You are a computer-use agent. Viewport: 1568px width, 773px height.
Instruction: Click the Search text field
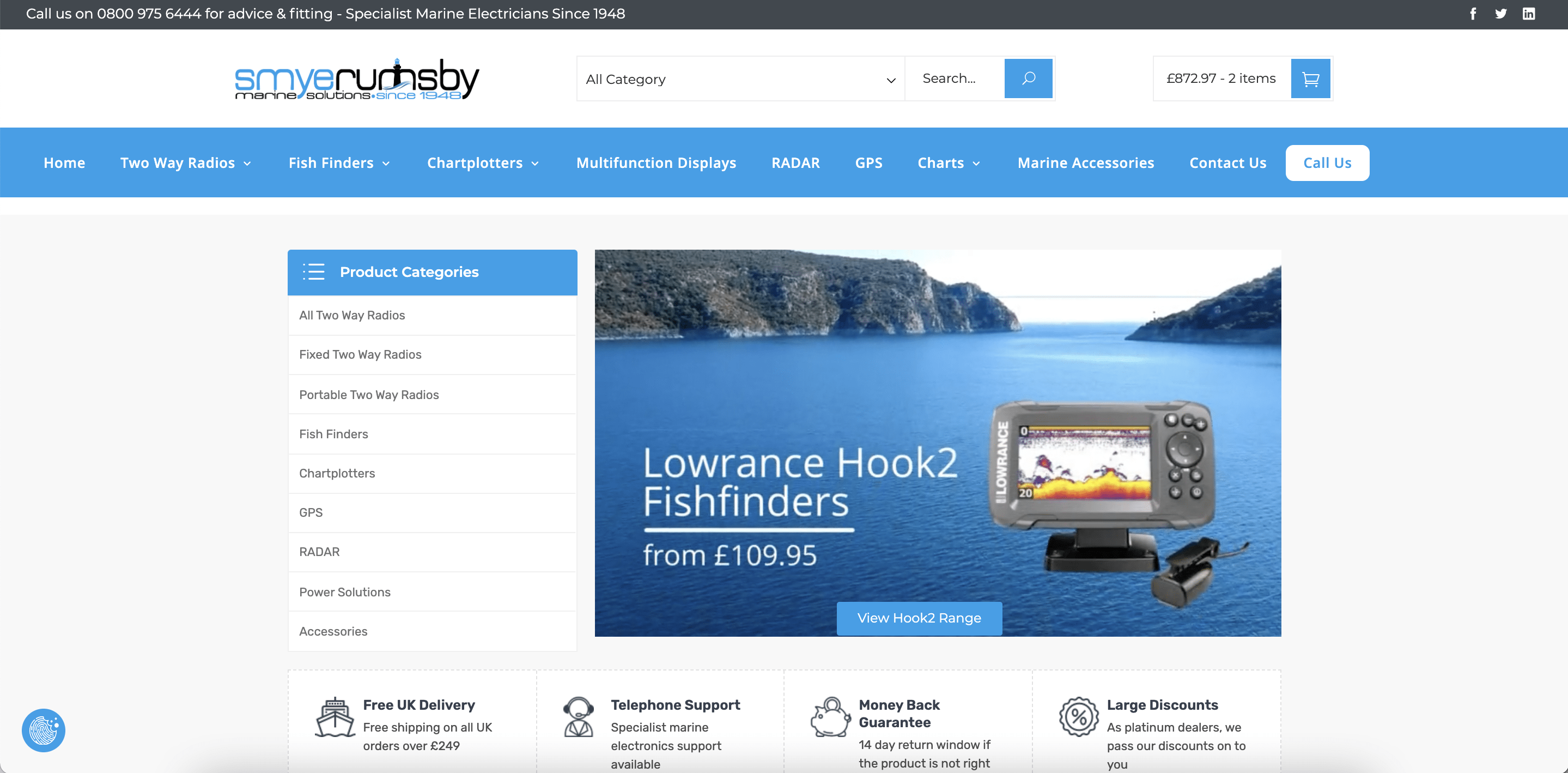955,78
